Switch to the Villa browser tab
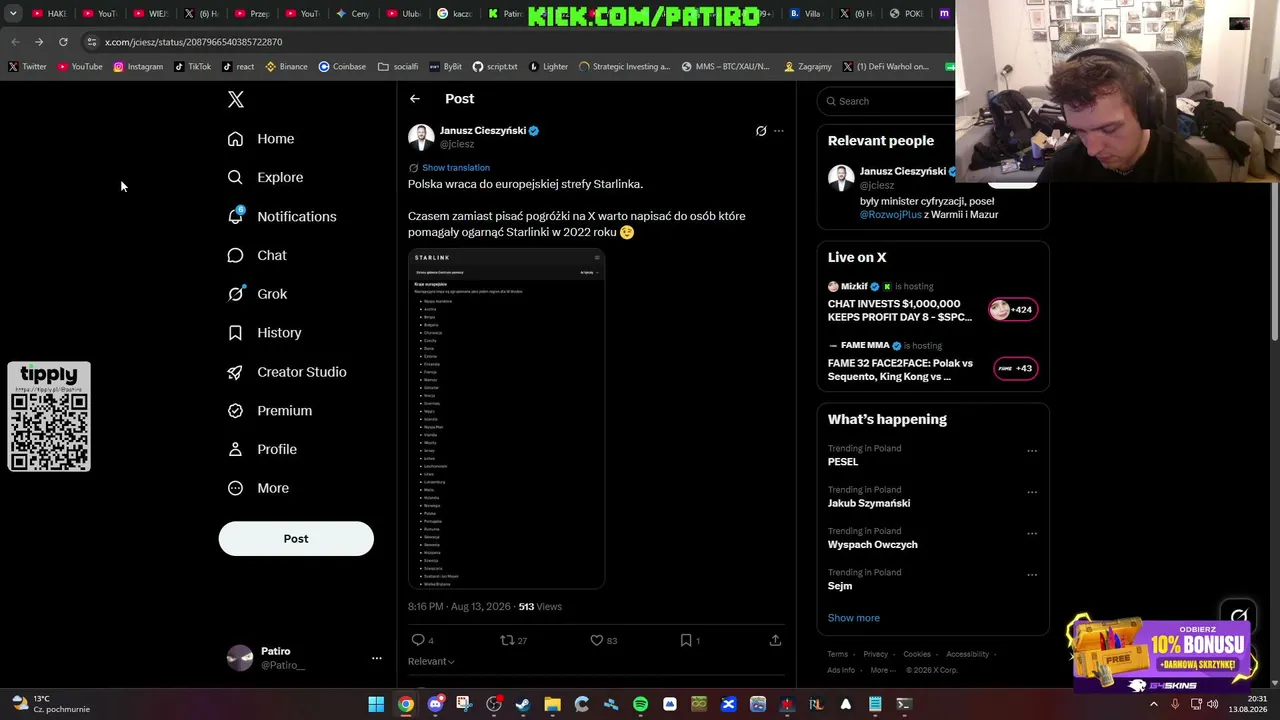Viewport: 1280px width, 720px height. (x=806, y=14)
